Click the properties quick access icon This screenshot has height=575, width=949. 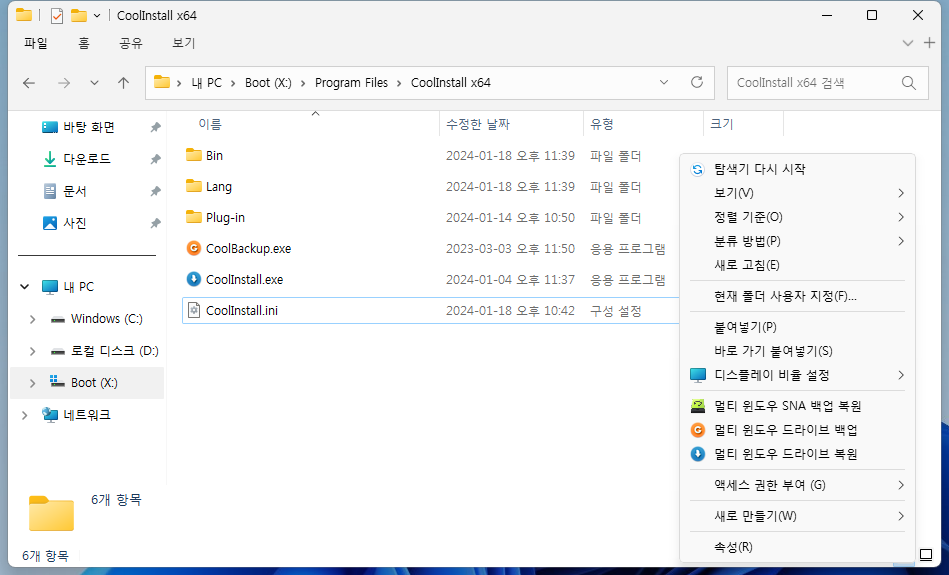tap(57, 16)
